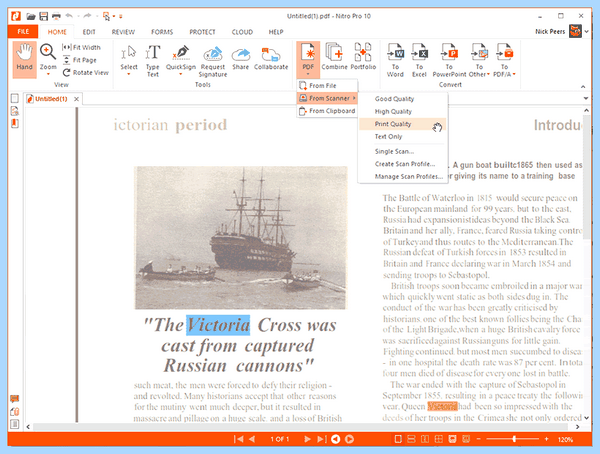This screenshot has width=600, height=454.
Task: Undo the last action
Action: click(x=69, y=16)
